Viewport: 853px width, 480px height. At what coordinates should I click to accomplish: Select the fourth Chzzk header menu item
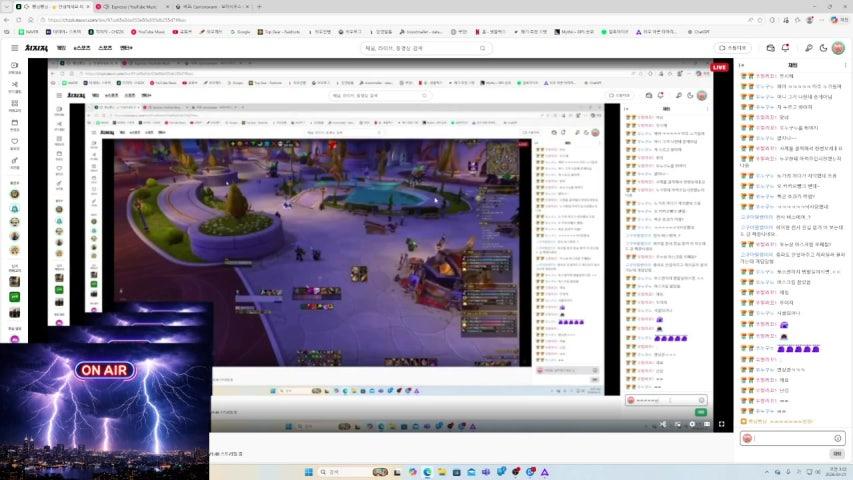point(126,48)
